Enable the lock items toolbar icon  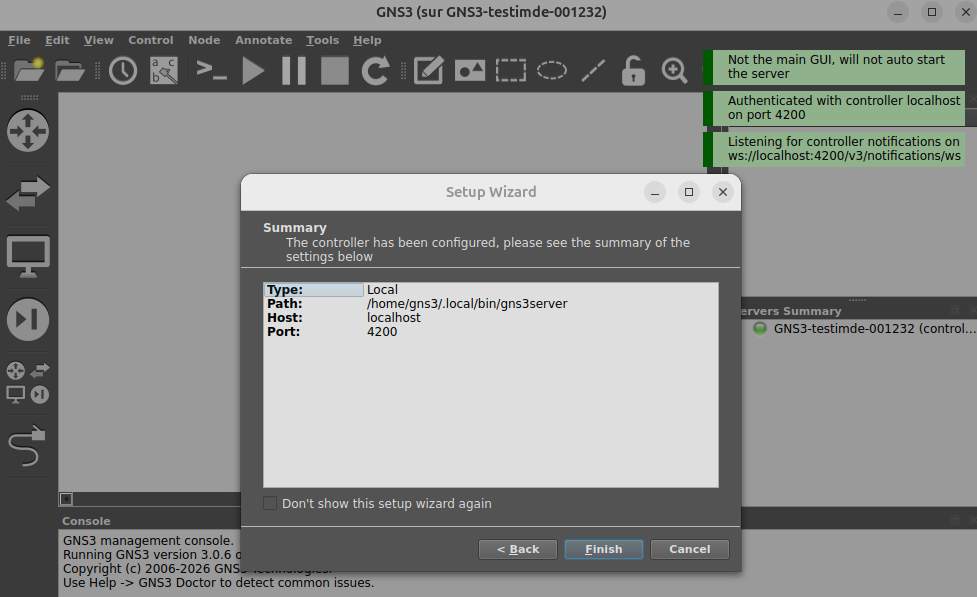(x=632, y=70)
